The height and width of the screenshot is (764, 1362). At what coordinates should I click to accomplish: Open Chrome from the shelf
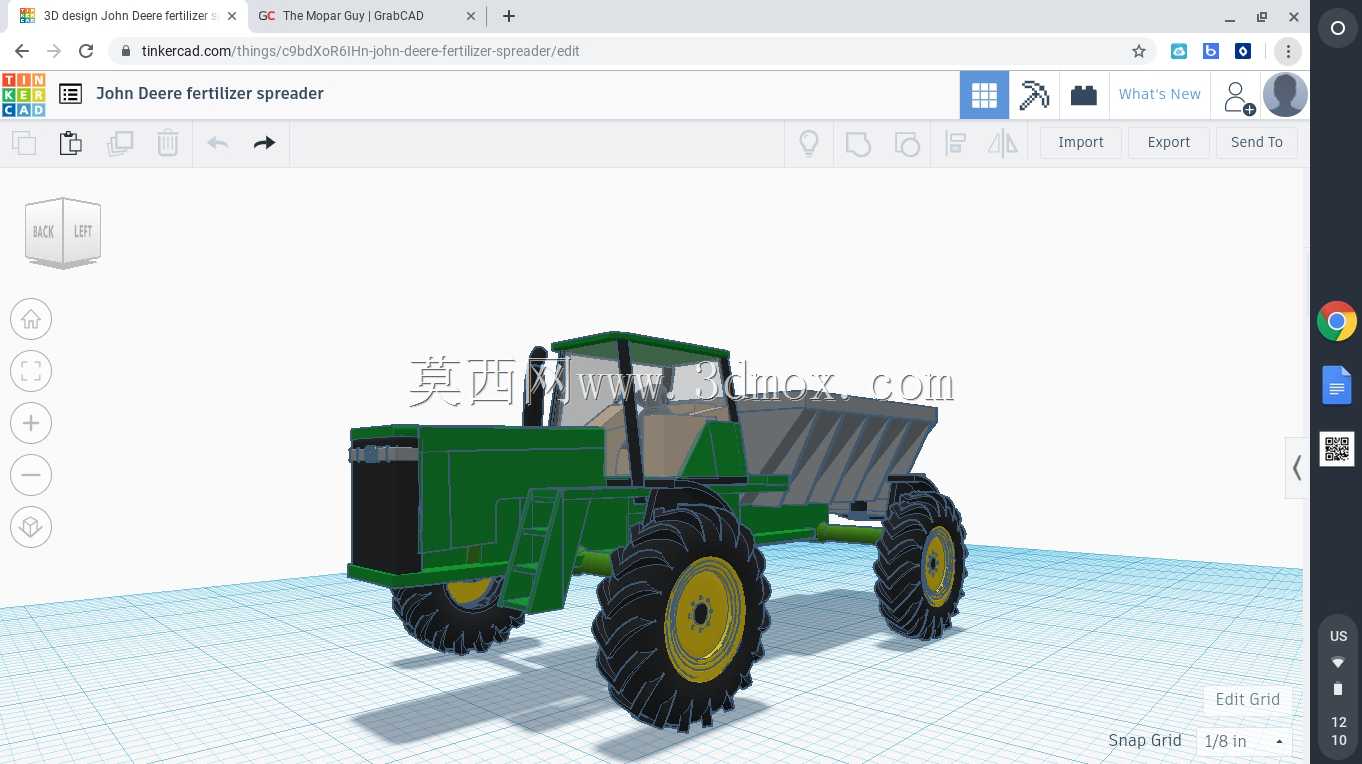coord(1337,321)
